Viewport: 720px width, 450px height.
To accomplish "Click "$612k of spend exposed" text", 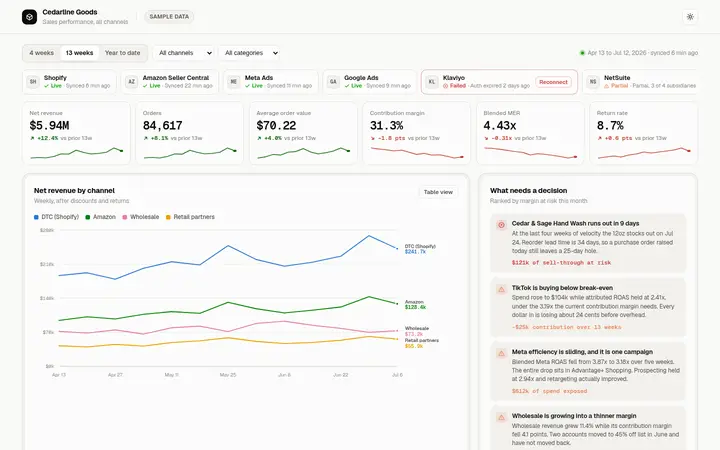I will [549, 391].
